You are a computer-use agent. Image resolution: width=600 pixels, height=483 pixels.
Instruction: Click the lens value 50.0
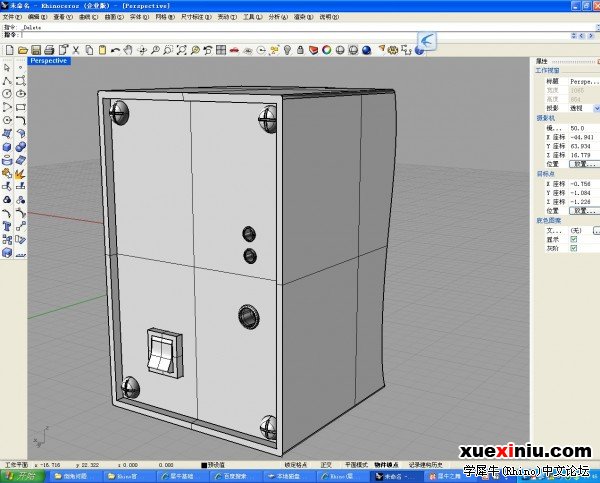point(577,128)
